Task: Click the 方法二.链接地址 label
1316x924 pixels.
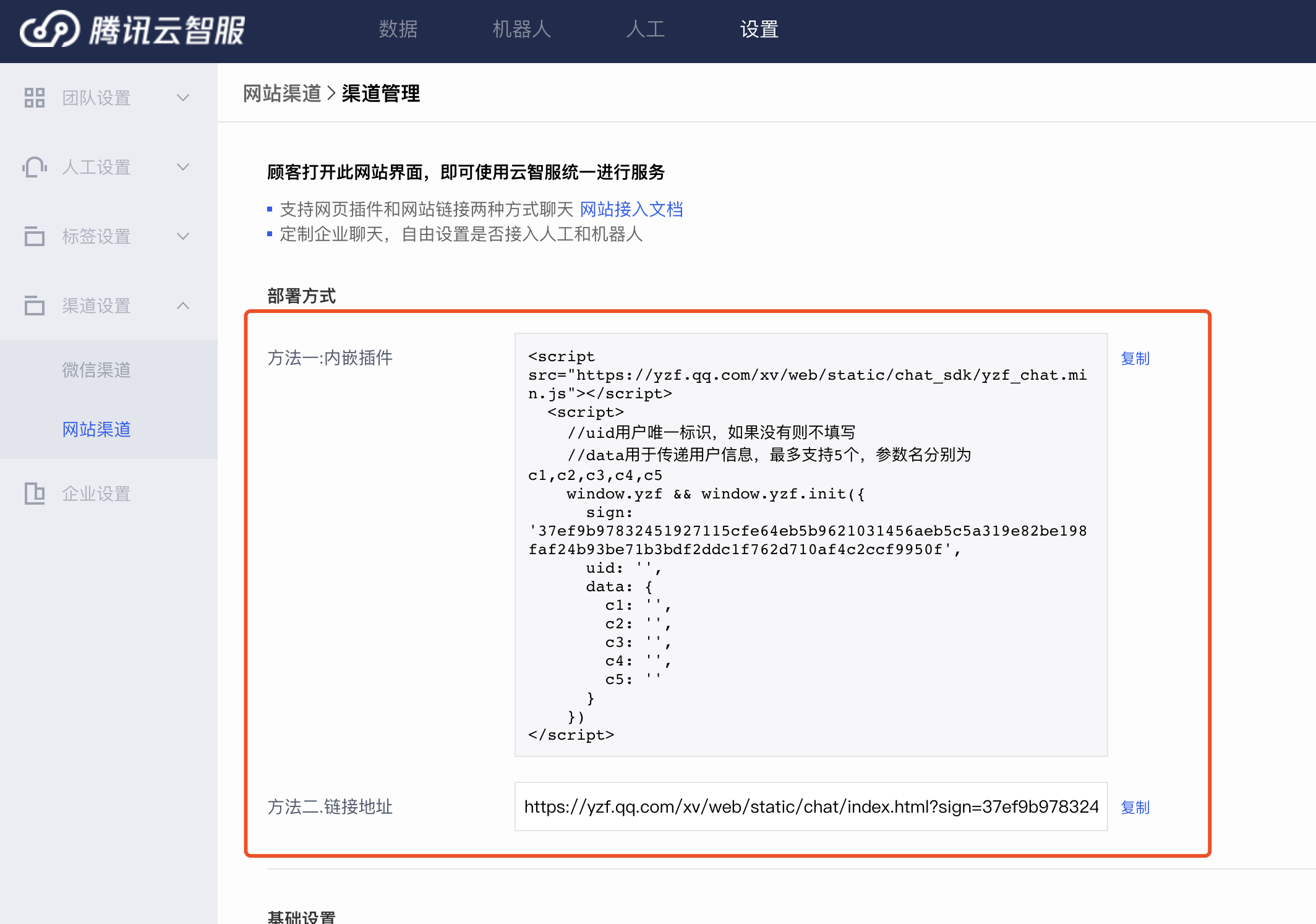Action: 330,806
